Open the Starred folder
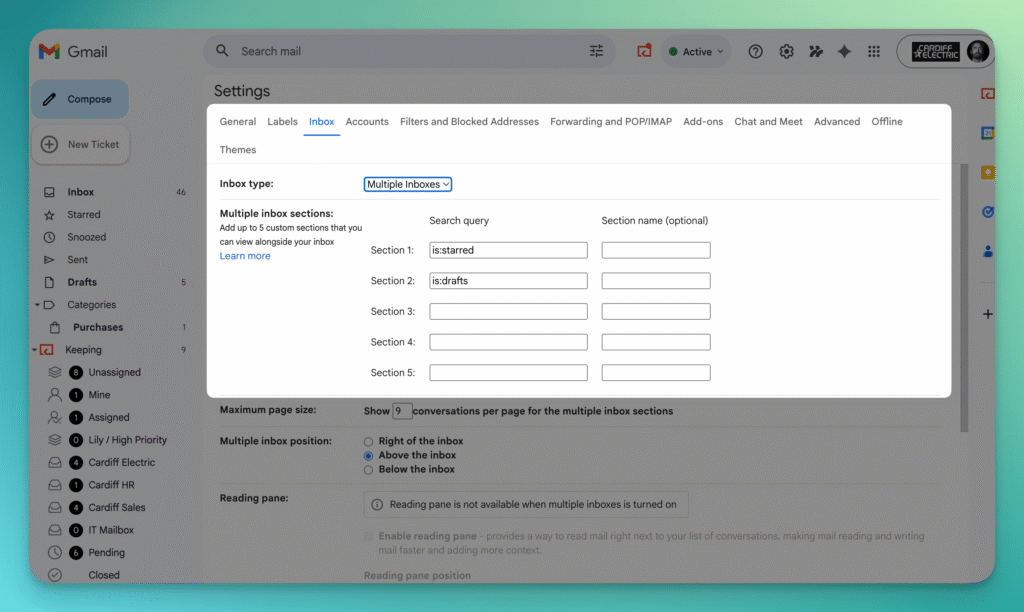This screenshot has width=1024, height=612. tap(84, 214)
